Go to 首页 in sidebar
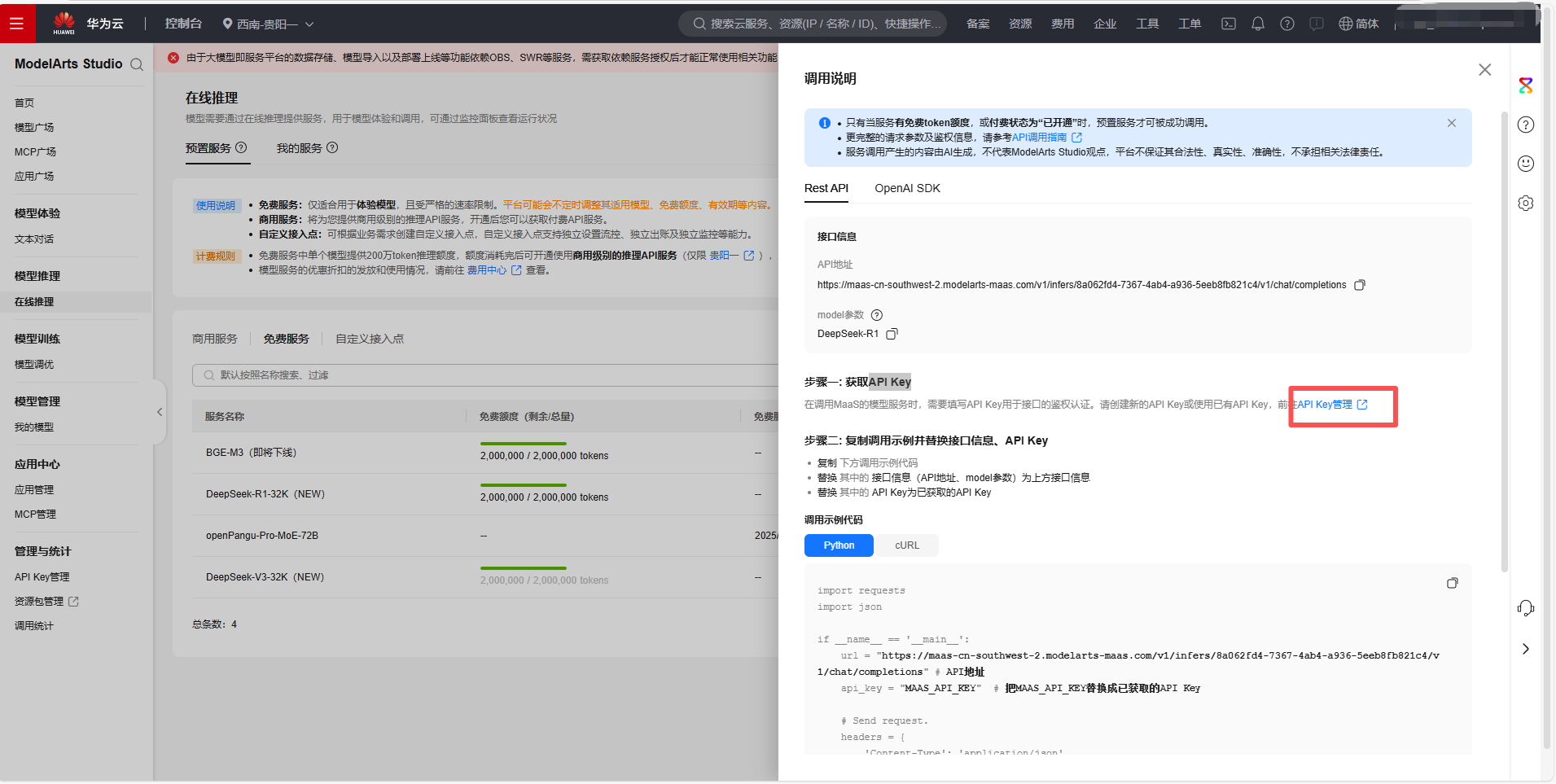This screenshot has width=1556, height=784. point(24,103)
